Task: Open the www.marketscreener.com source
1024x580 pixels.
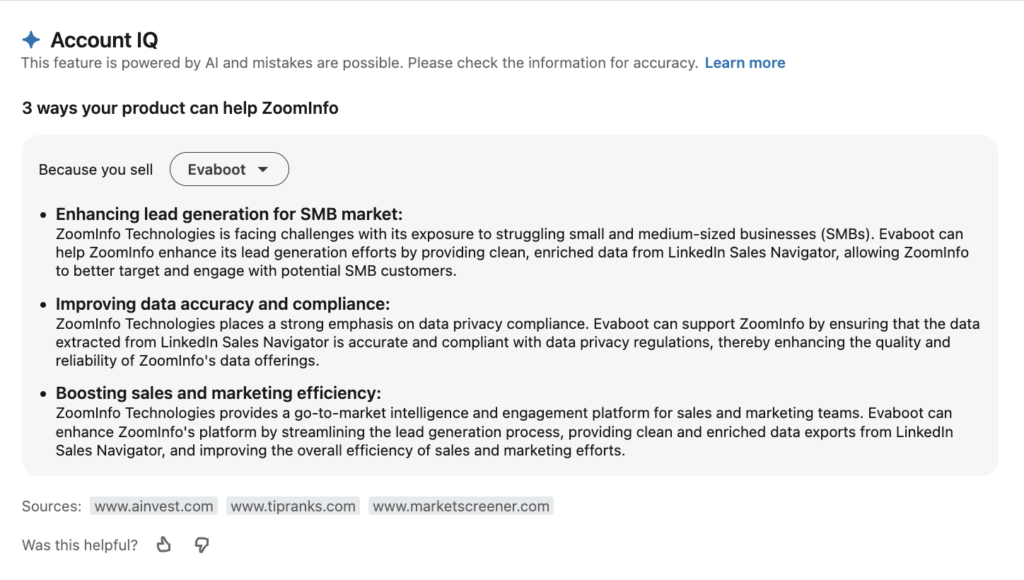Action: 461,506
